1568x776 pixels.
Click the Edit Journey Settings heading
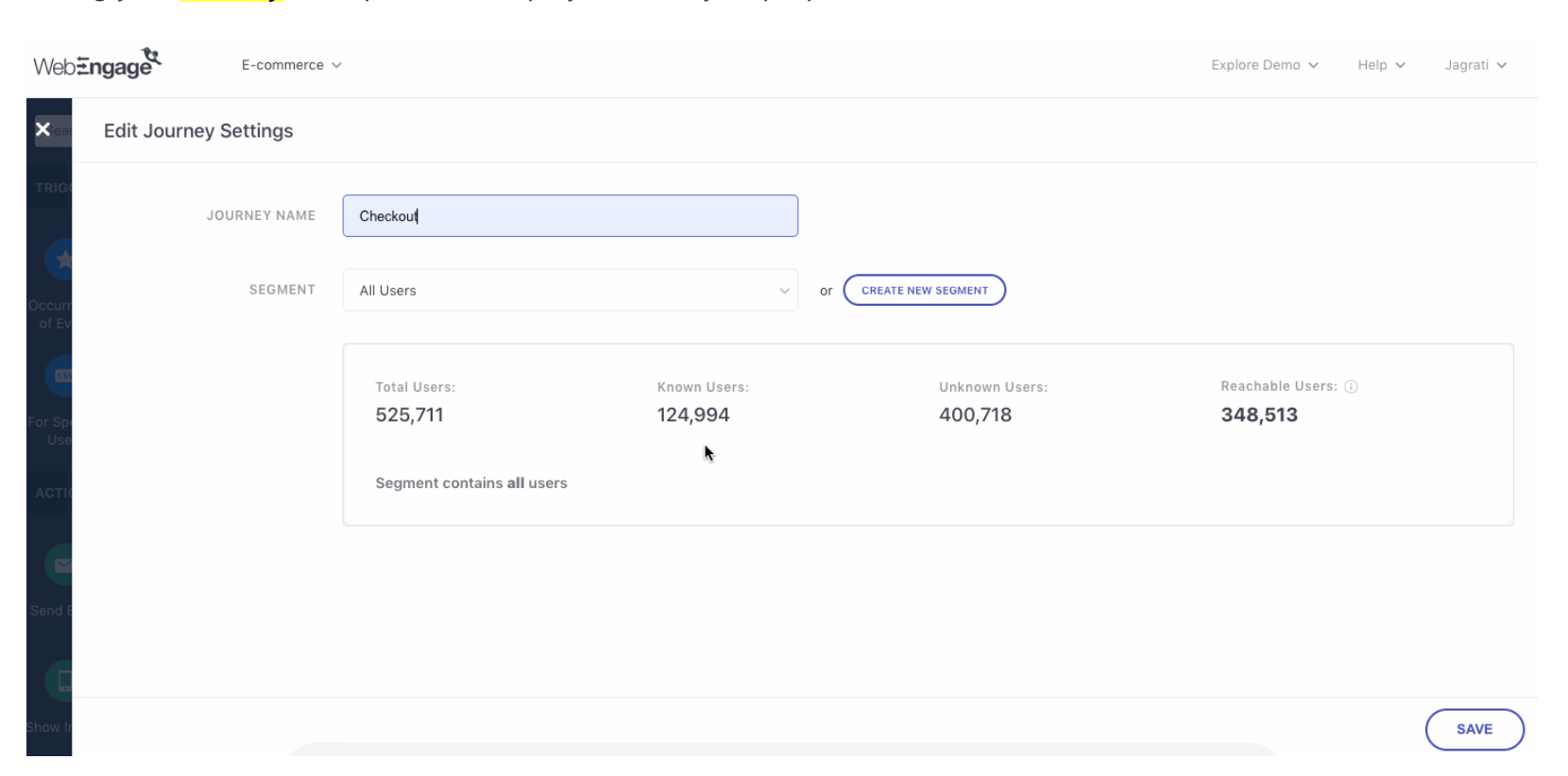pyautogui.click(x=198, y=131)
